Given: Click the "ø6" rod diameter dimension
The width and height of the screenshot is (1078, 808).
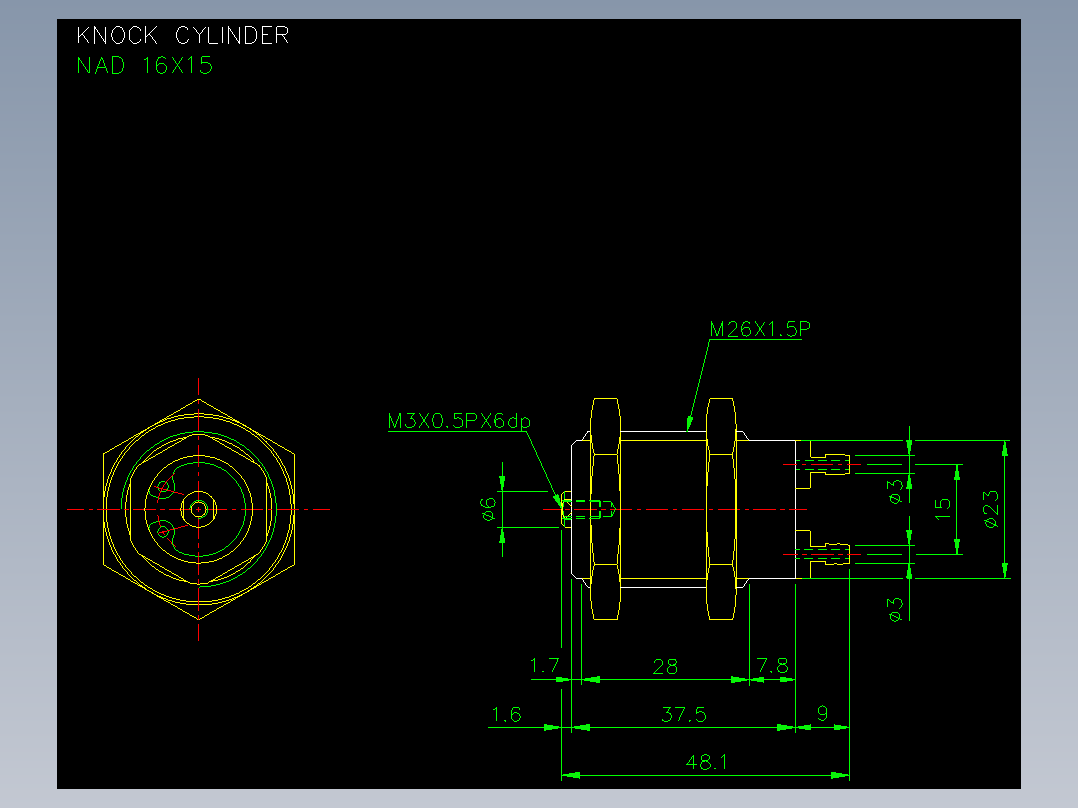Looking at the screenshot, I should pos(488,509).
